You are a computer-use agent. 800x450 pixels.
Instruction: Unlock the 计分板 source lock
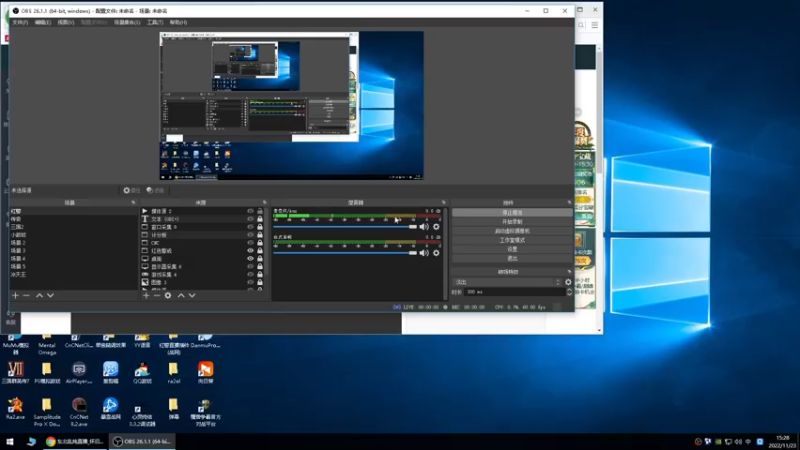[260, 235]
